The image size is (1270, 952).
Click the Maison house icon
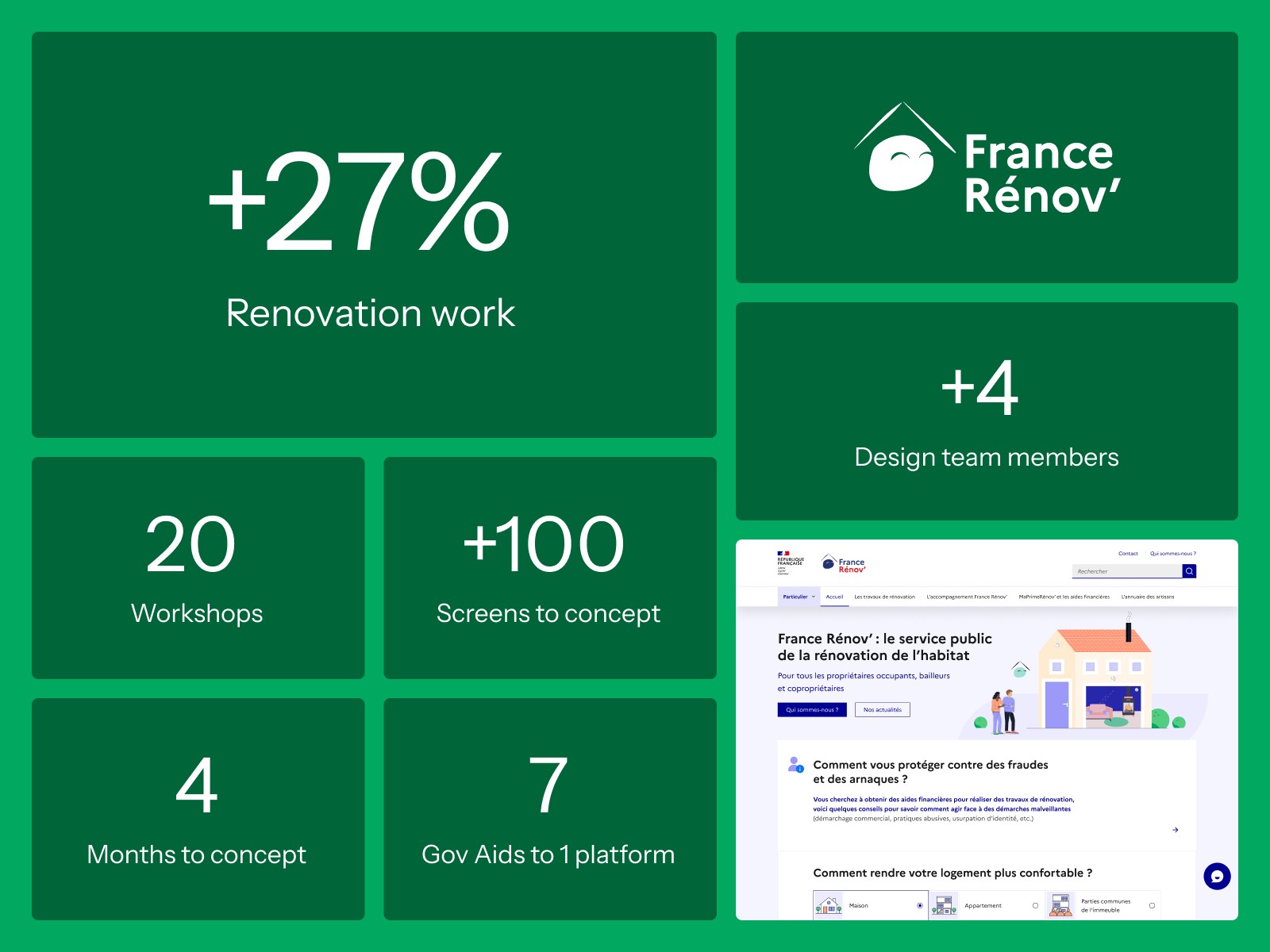pyautogui.click(x=829, y=905)
